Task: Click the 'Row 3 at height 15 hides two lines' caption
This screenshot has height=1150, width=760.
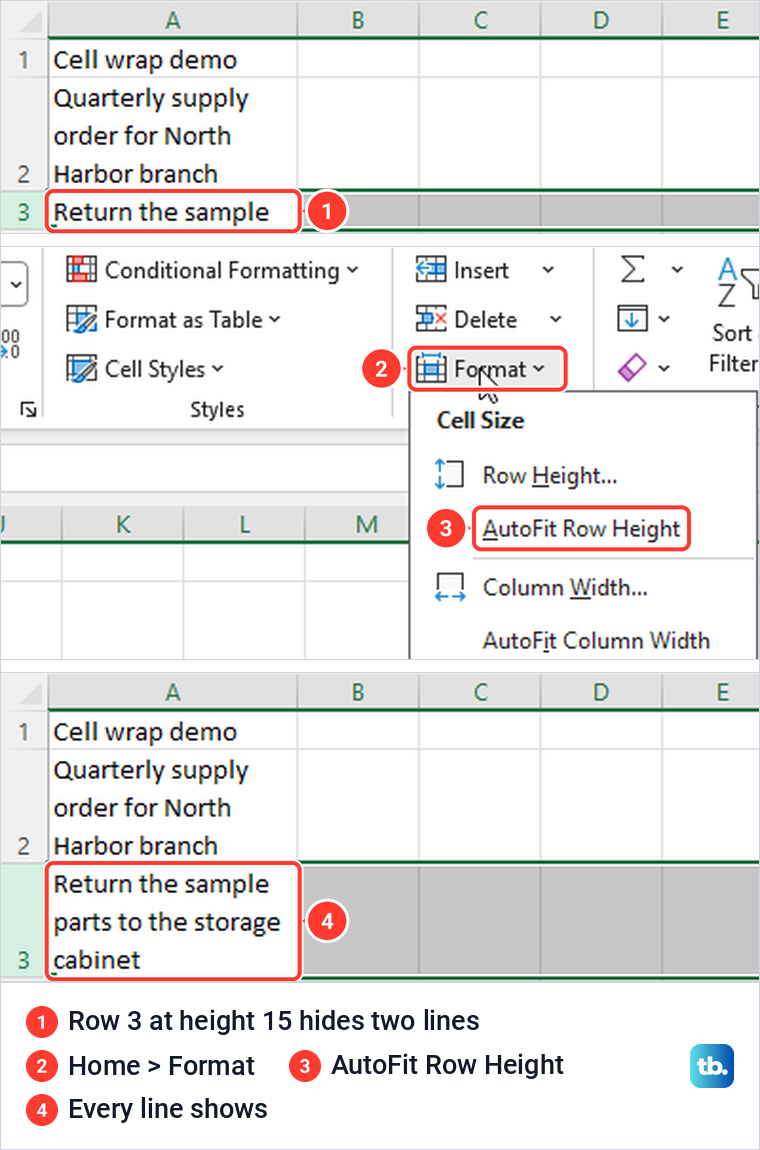Action: pyautogui.click(x=274, y=1021)
